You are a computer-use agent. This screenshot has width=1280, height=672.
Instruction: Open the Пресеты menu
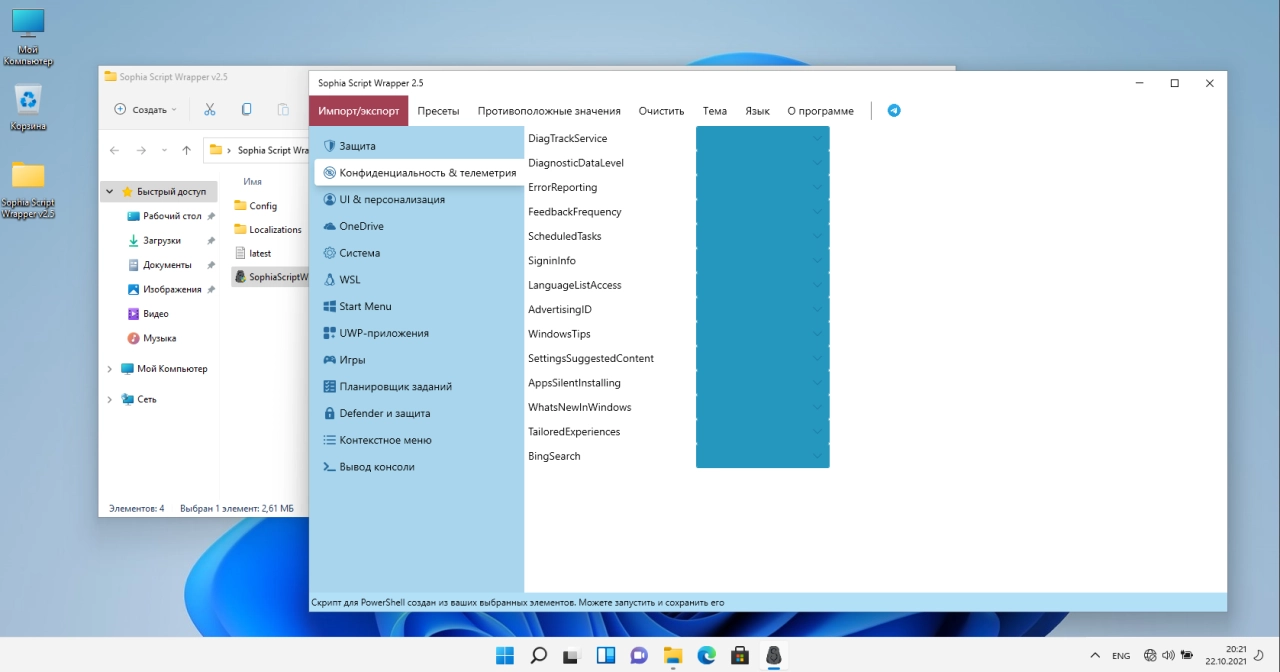439,111
